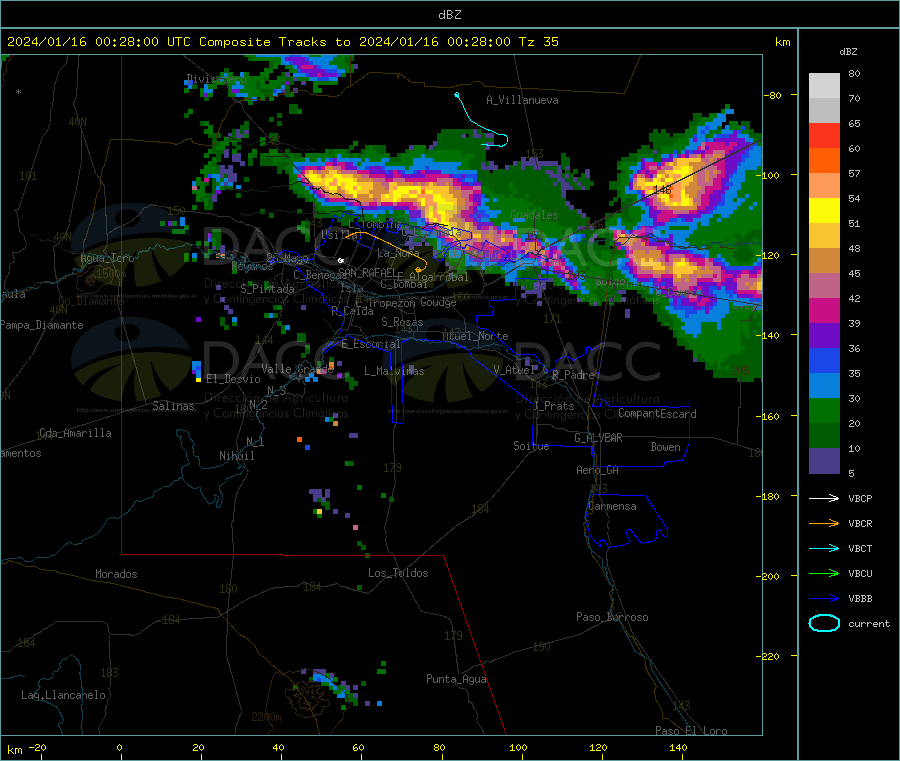
Task: Click the blue 35 dBZ color swatch
Action: (824, 360)
